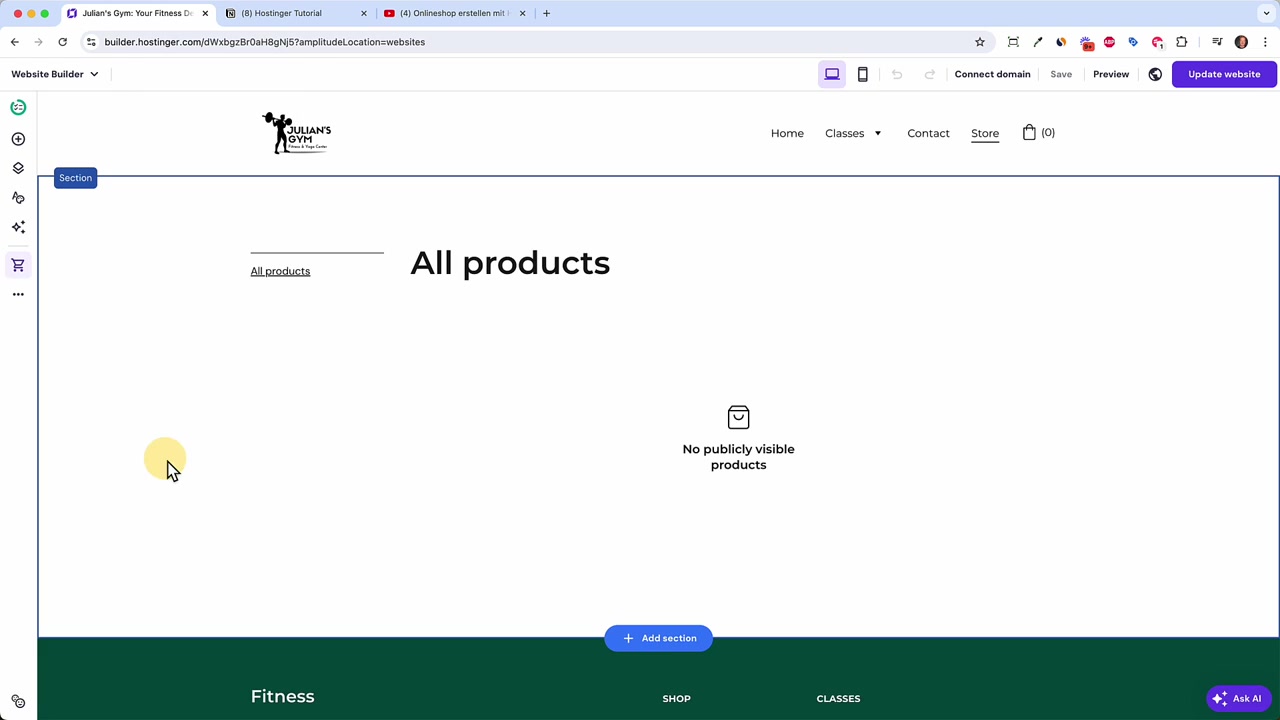Screen dimensions: 1280x720
Task: Open the Chrome profile avatar
Action: [1242, 42]
